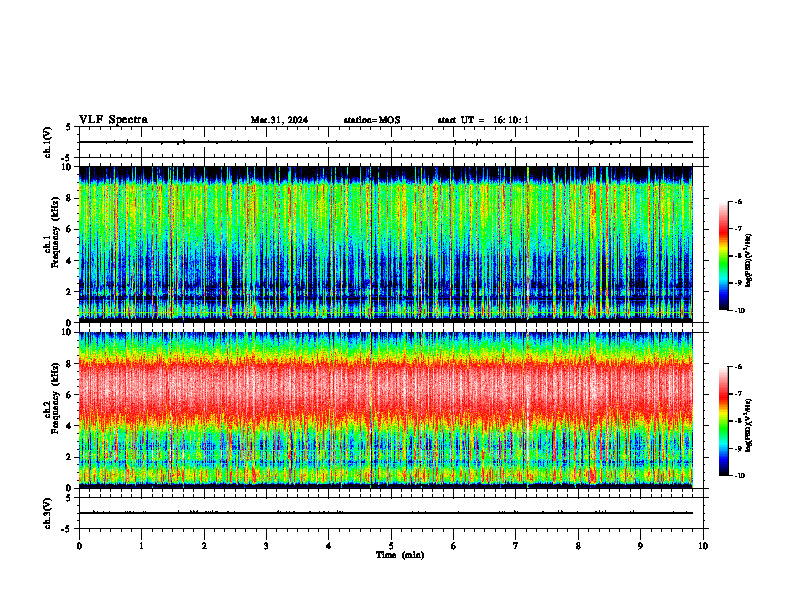The image size is (792, 612).
Task: Click the ch.2 frequency tick label "2"
Action: [70, 457]
